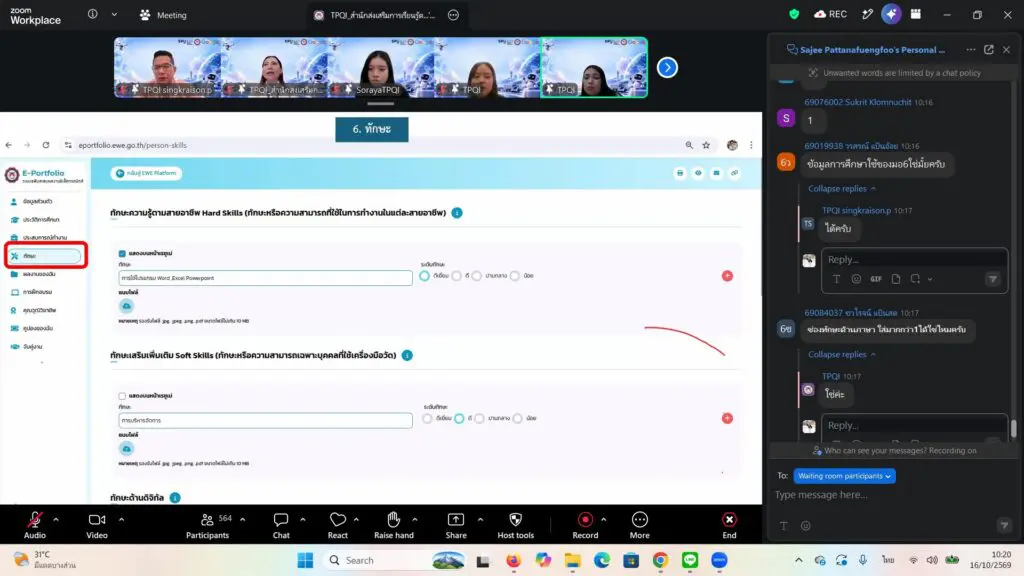Pop out the chat panel
This screenshot has height=576, width=1024.
click(x=989, y=50)
